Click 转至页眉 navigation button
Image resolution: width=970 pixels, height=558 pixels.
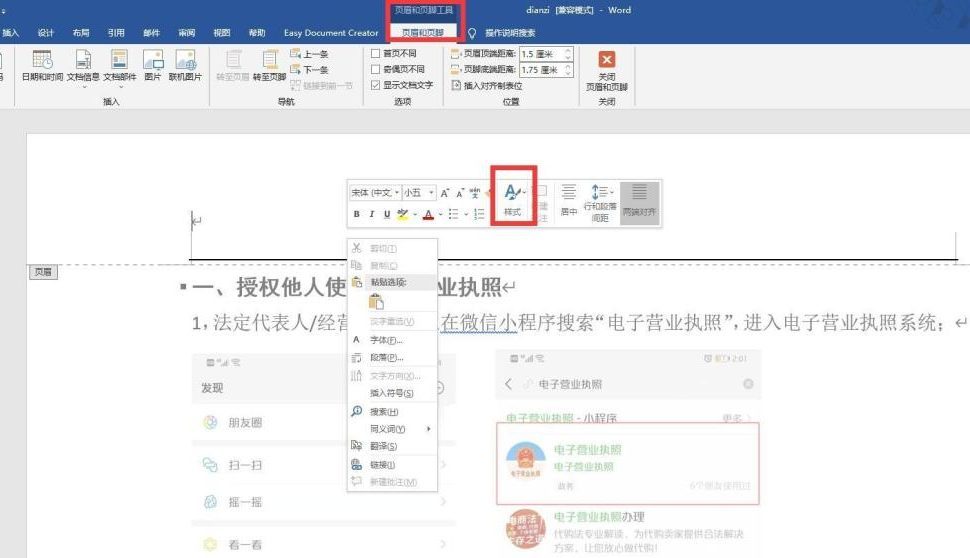[x=233, y=66]
